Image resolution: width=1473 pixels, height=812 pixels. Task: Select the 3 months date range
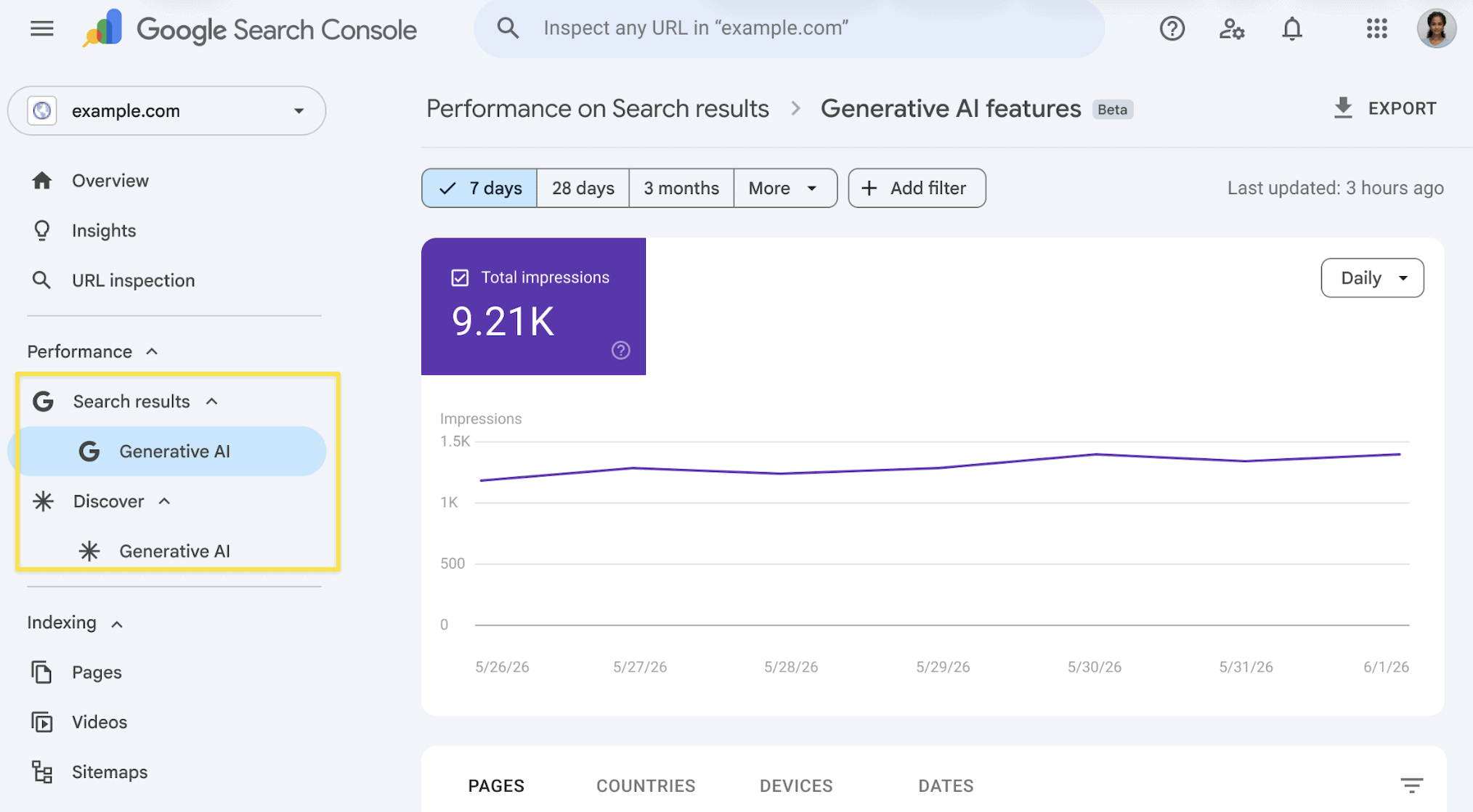click(681, 188)
